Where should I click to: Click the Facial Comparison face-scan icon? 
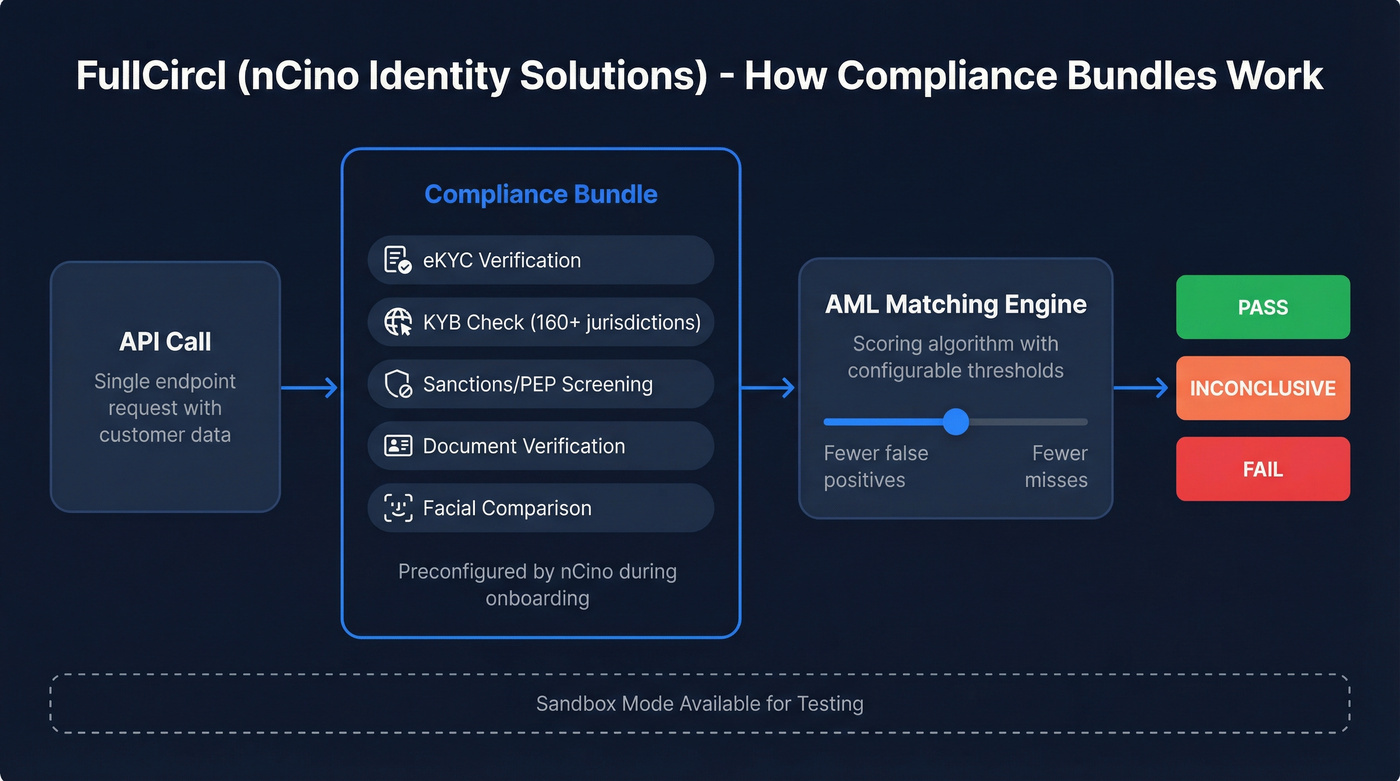click(398, 508)
